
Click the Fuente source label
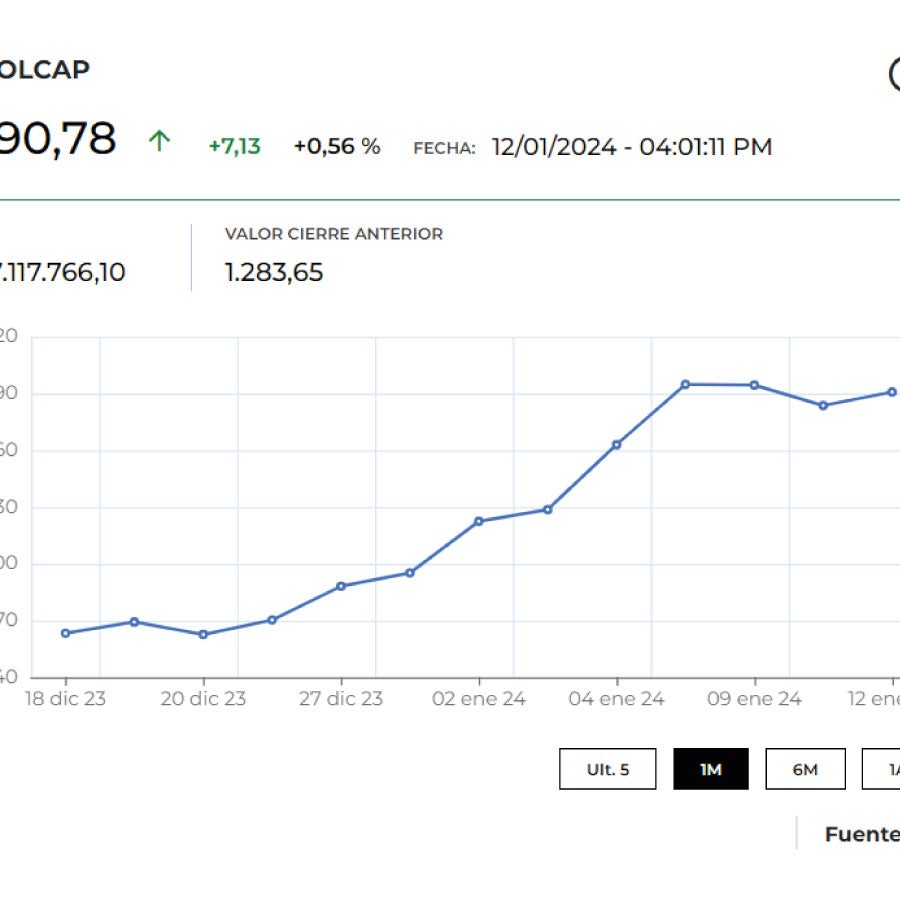862,834
